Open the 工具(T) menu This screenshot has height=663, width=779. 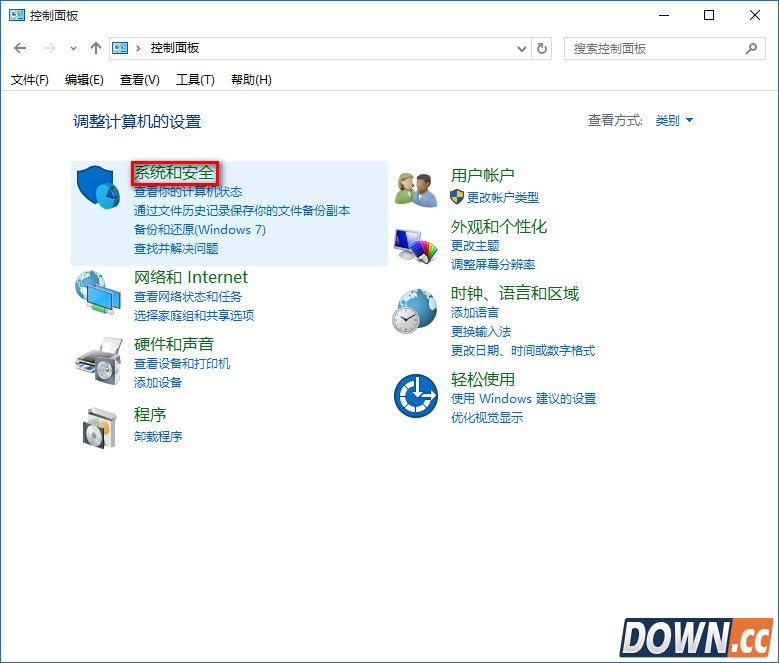point(195,79)
